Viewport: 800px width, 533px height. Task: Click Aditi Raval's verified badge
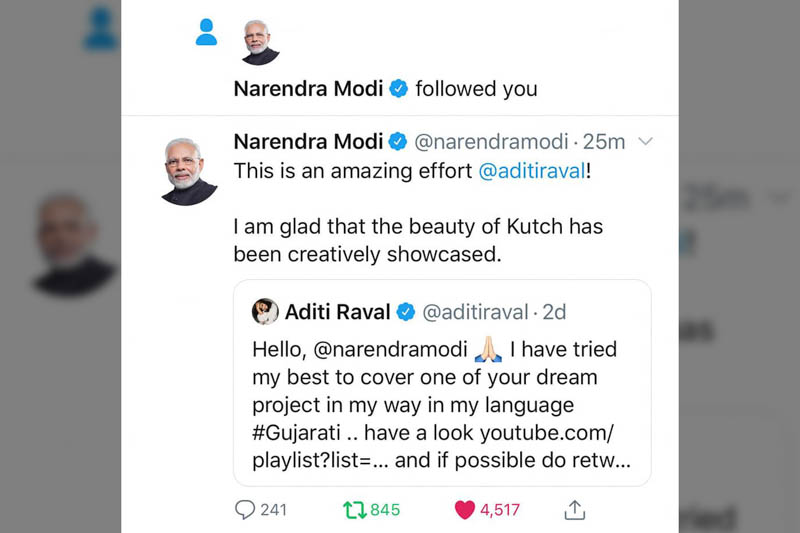[x=406, y=312]
